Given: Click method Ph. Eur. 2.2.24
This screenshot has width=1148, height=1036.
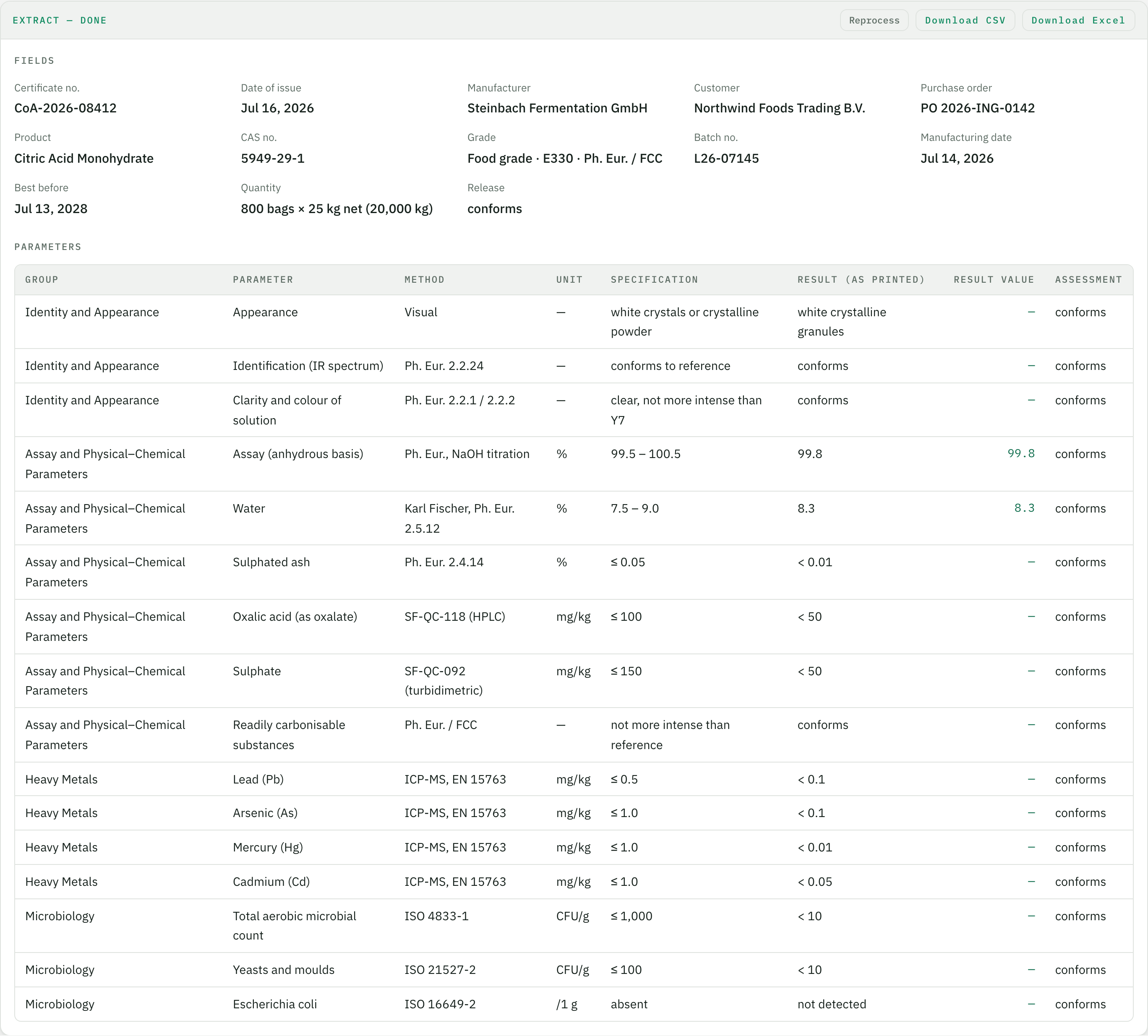Looking at the screenshot, I should click(x=444, y=366).
